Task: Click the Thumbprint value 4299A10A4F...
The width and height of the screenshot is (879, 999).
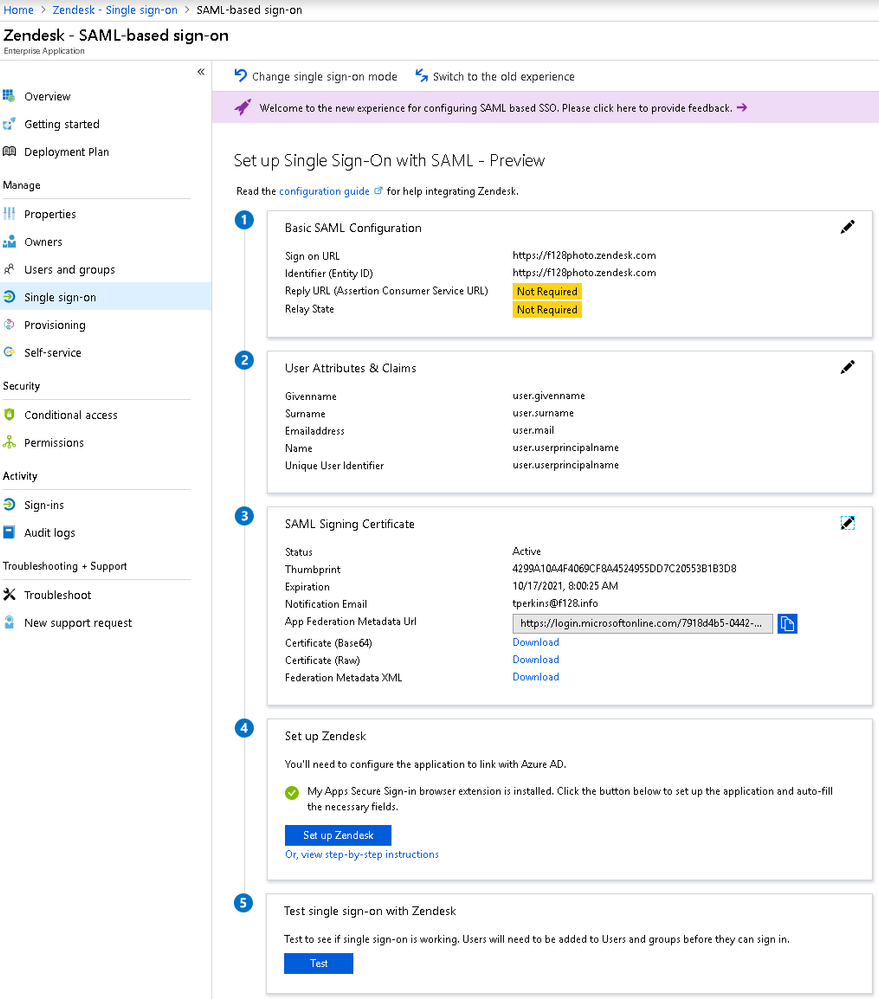Action: click(624, 568)
